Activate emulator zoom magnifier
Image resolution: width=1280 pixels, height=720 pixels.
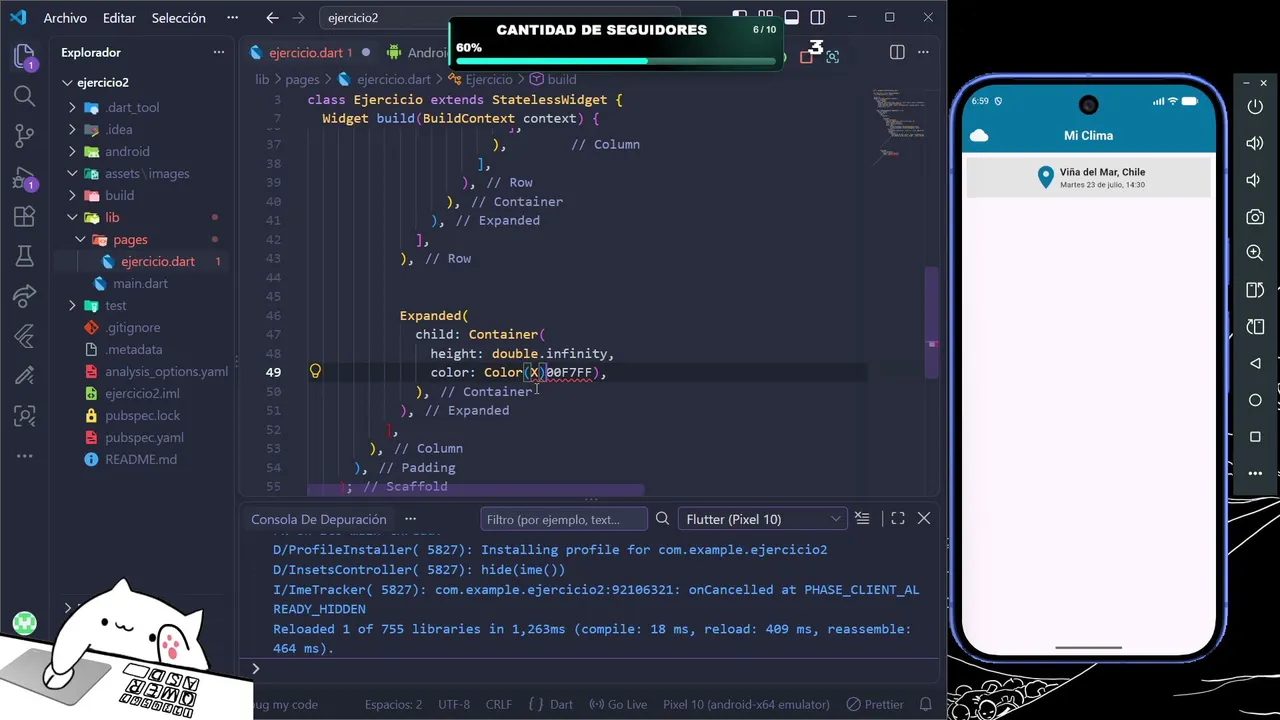tap(1255, 253)
